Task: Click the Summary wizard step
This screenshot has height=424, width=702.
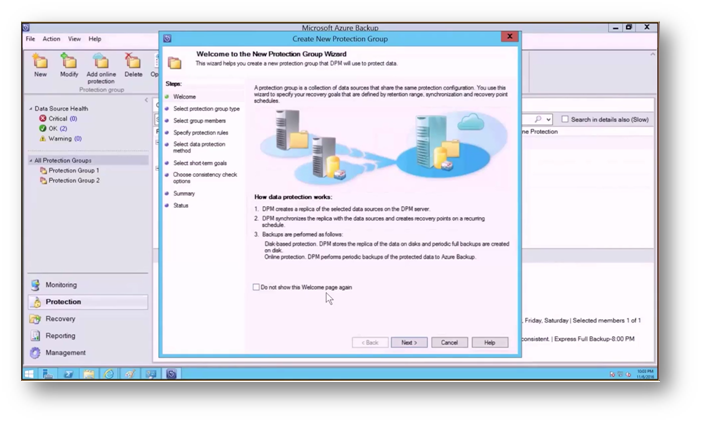Action: pos(184,194)
